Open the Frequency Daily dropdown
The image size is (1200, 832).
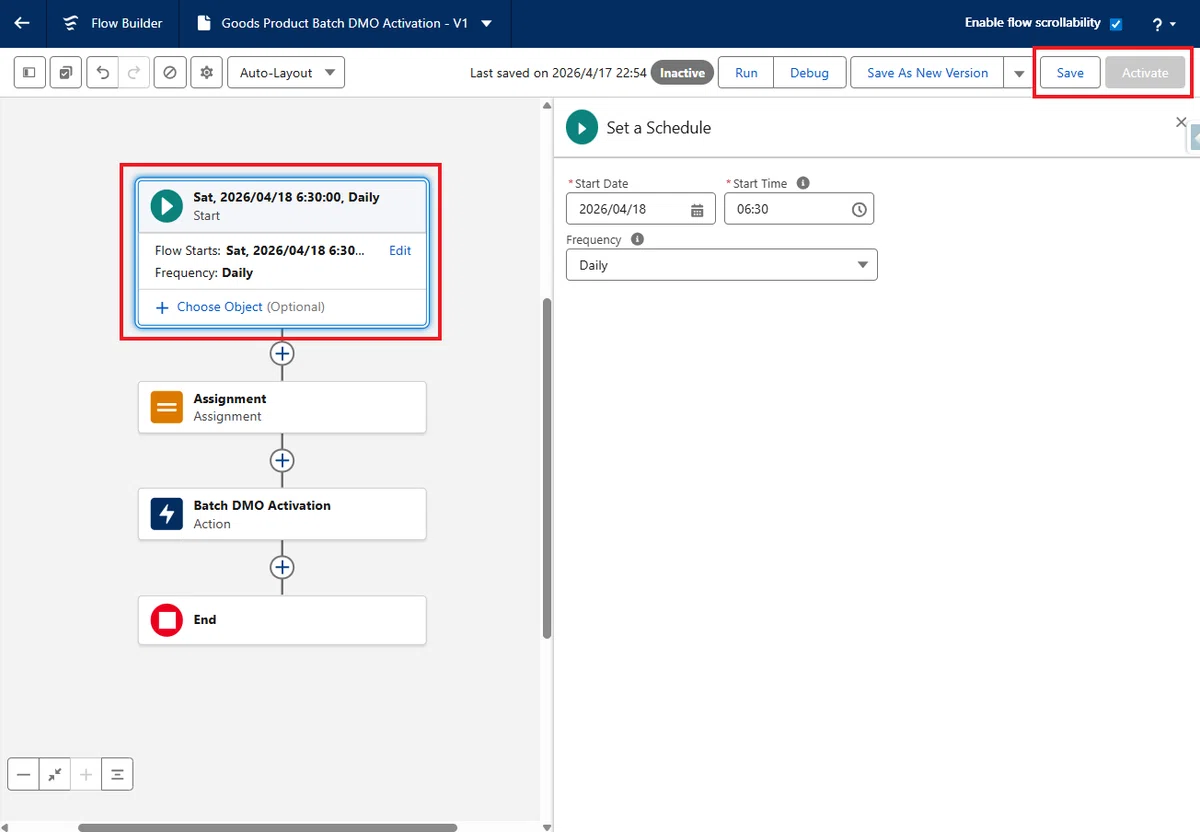[x=722, y=265]
